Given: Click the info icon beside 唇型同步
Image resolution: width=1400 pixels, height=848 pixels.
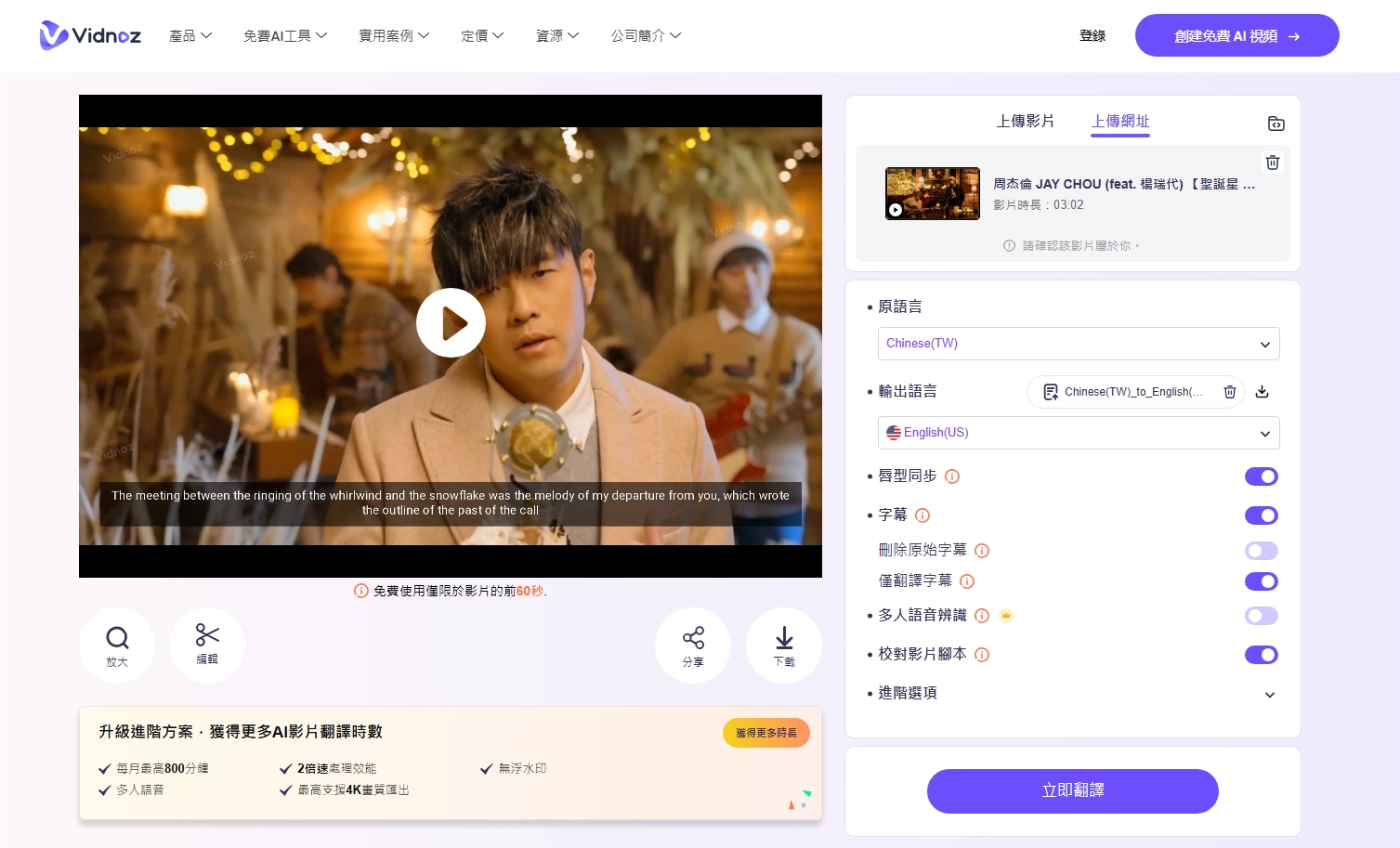Looking at the screenshot, I should (x=951, y=476).
